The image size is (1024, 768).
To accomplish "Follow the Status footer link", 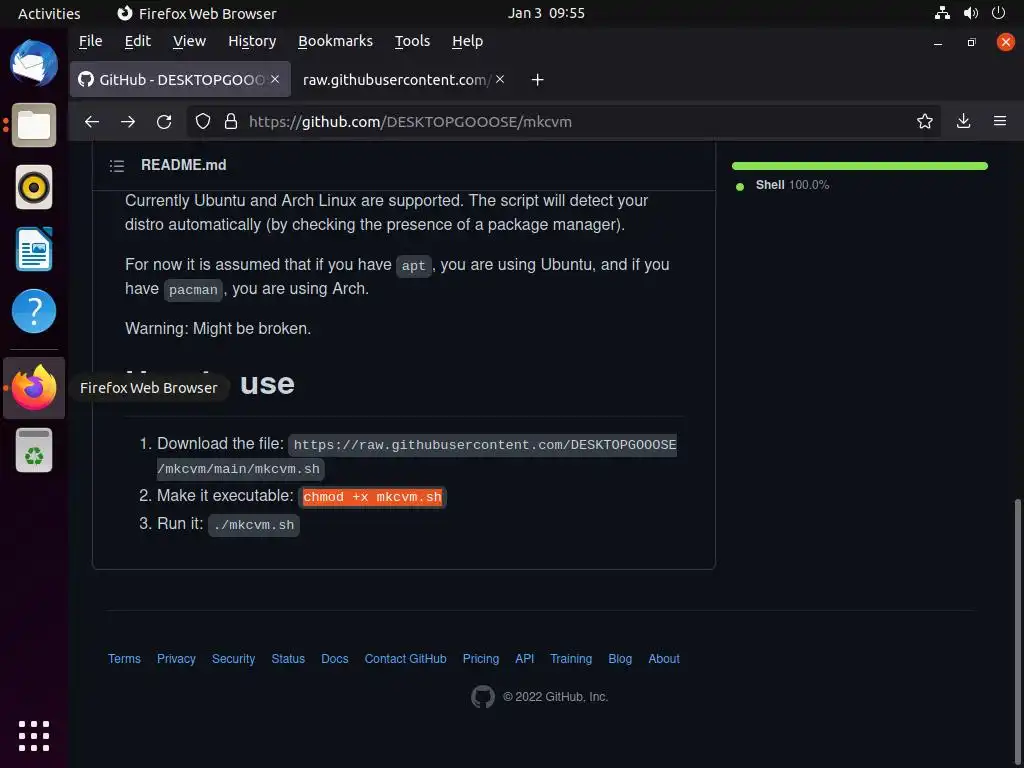I will coord(288,659).
